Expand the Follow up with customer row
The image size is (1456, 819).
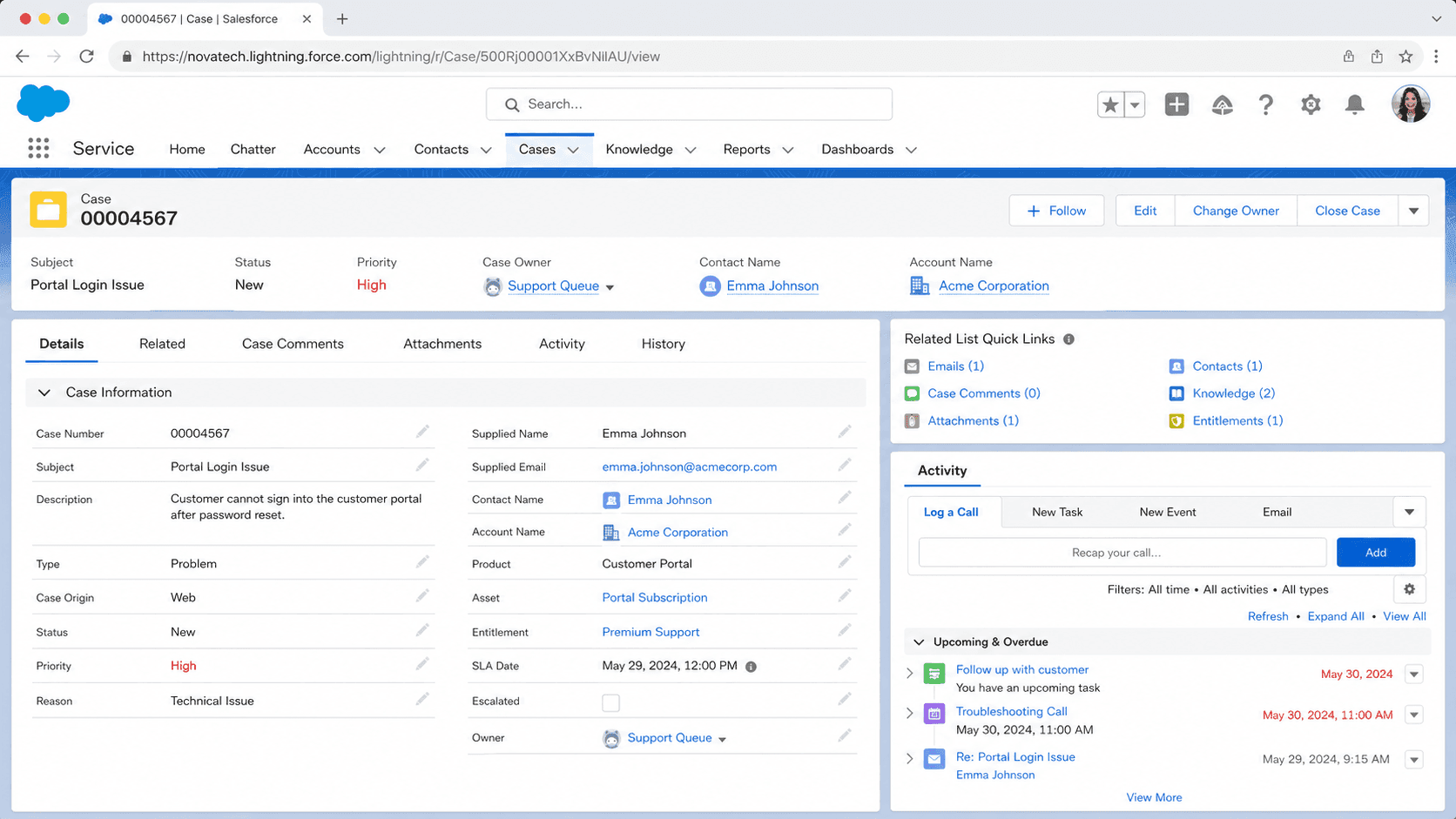pos(910,673)
